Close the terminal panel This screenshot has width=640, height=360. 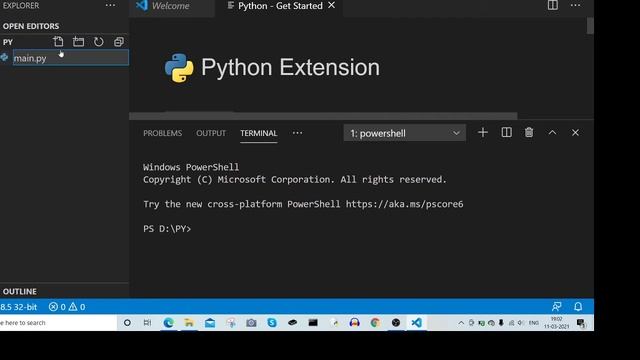[x=575, y=133]
